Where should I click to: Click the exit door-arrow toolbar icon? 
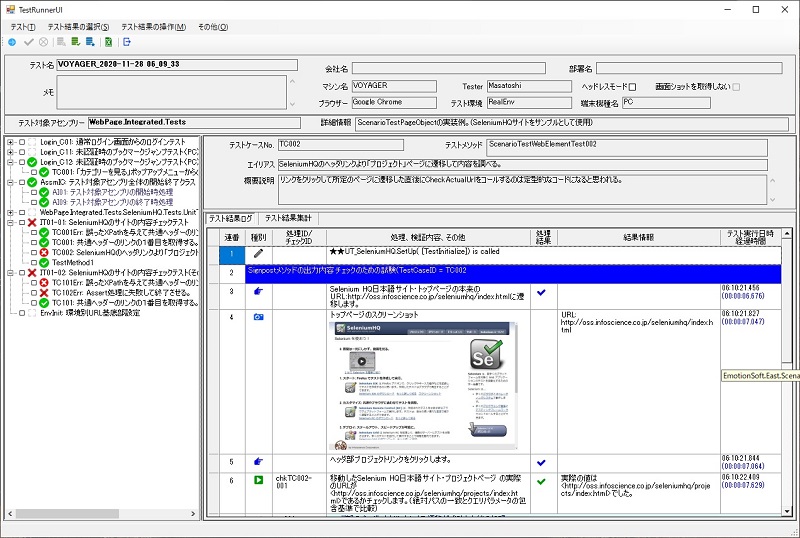pyautogui.click(x=127, y=42)
